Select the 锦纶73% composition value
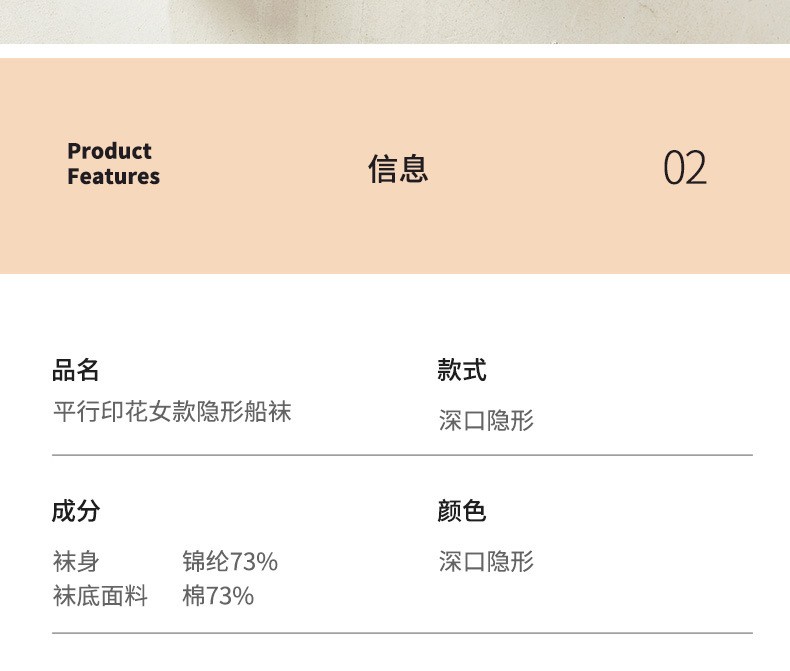The height and width of the screenshot is (671, 790). (230, 561)
